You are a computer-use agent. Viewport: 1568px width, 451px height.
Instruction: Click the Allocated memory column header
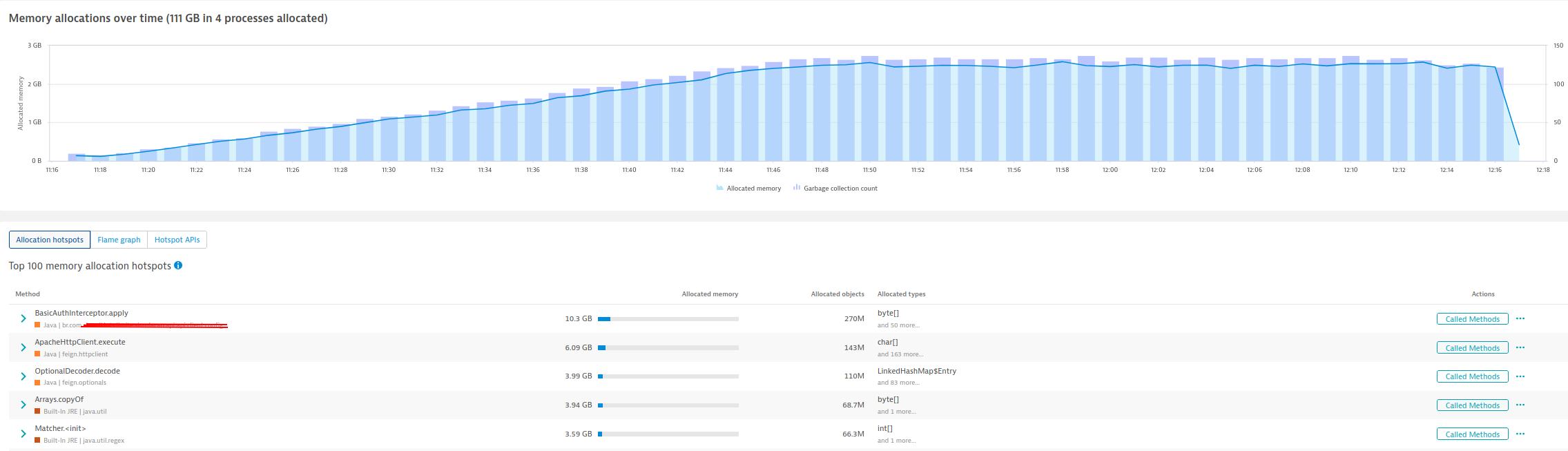[710, 294]
